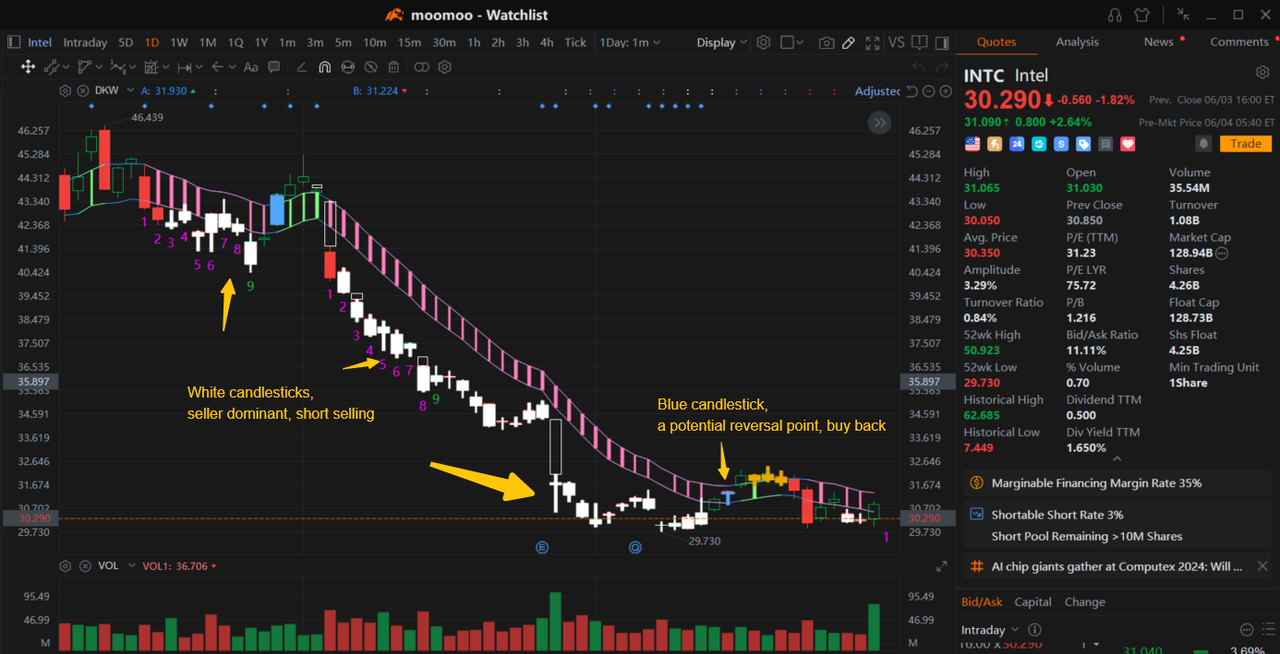Open drawing toolbar settings gear
Image resolution: width=1280 pixels, height=654 pixels.
pos(445,67)
